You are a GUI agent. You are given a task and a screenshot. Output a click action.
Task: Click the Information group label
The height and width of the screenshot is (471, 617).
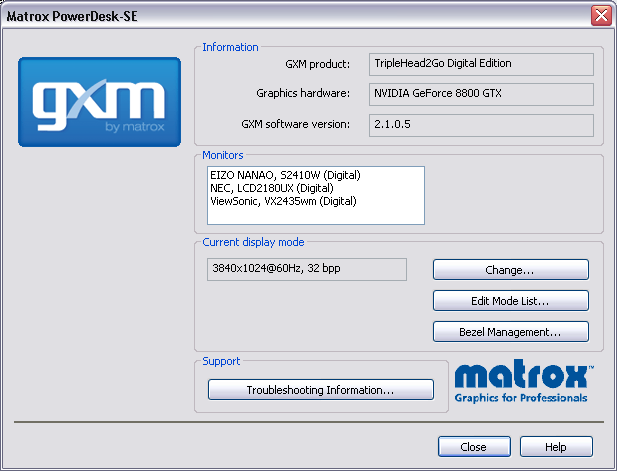tap(230, 47)
